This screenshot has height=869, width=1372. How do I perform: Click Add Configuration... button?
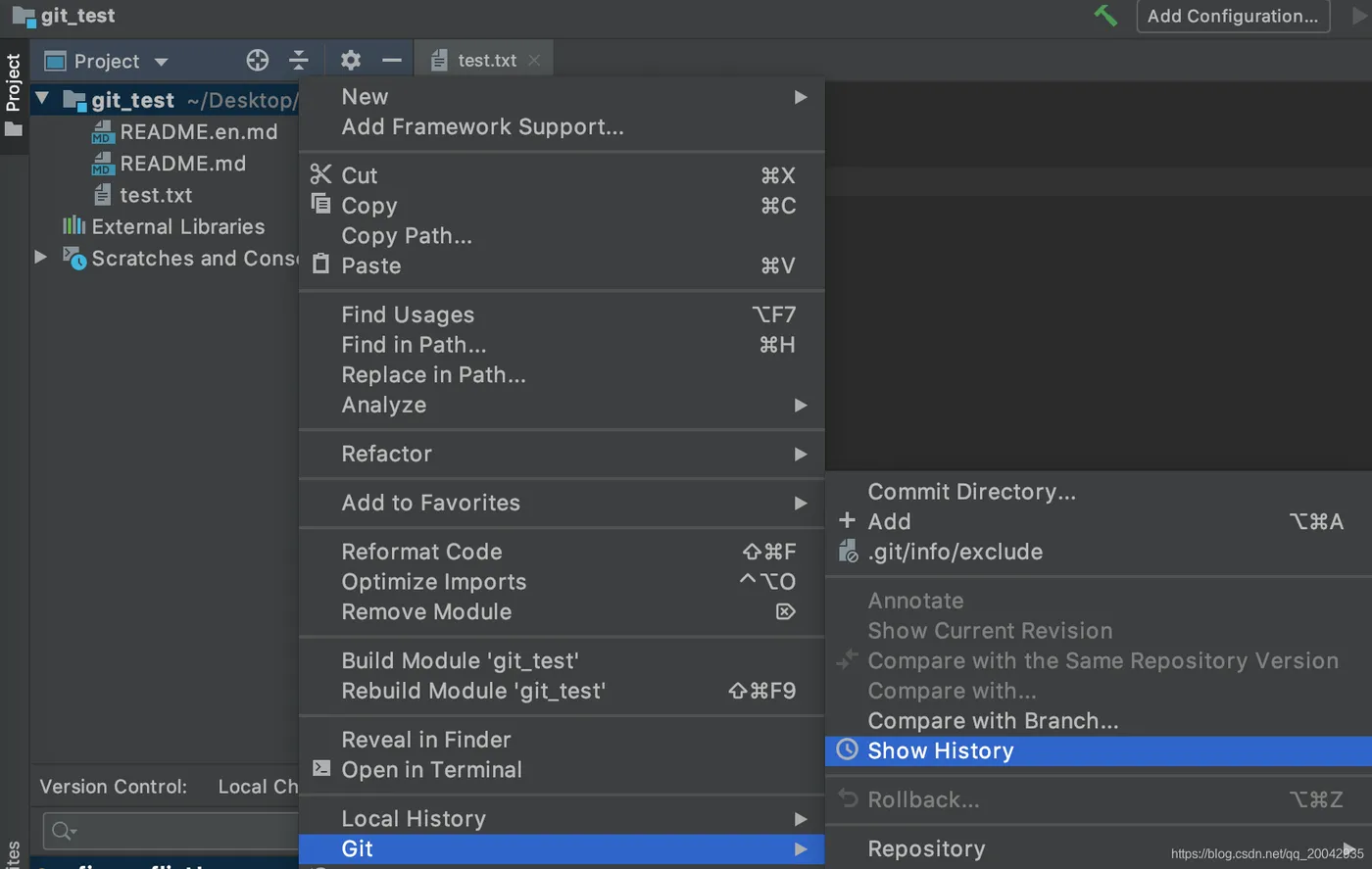point(1232,16)
